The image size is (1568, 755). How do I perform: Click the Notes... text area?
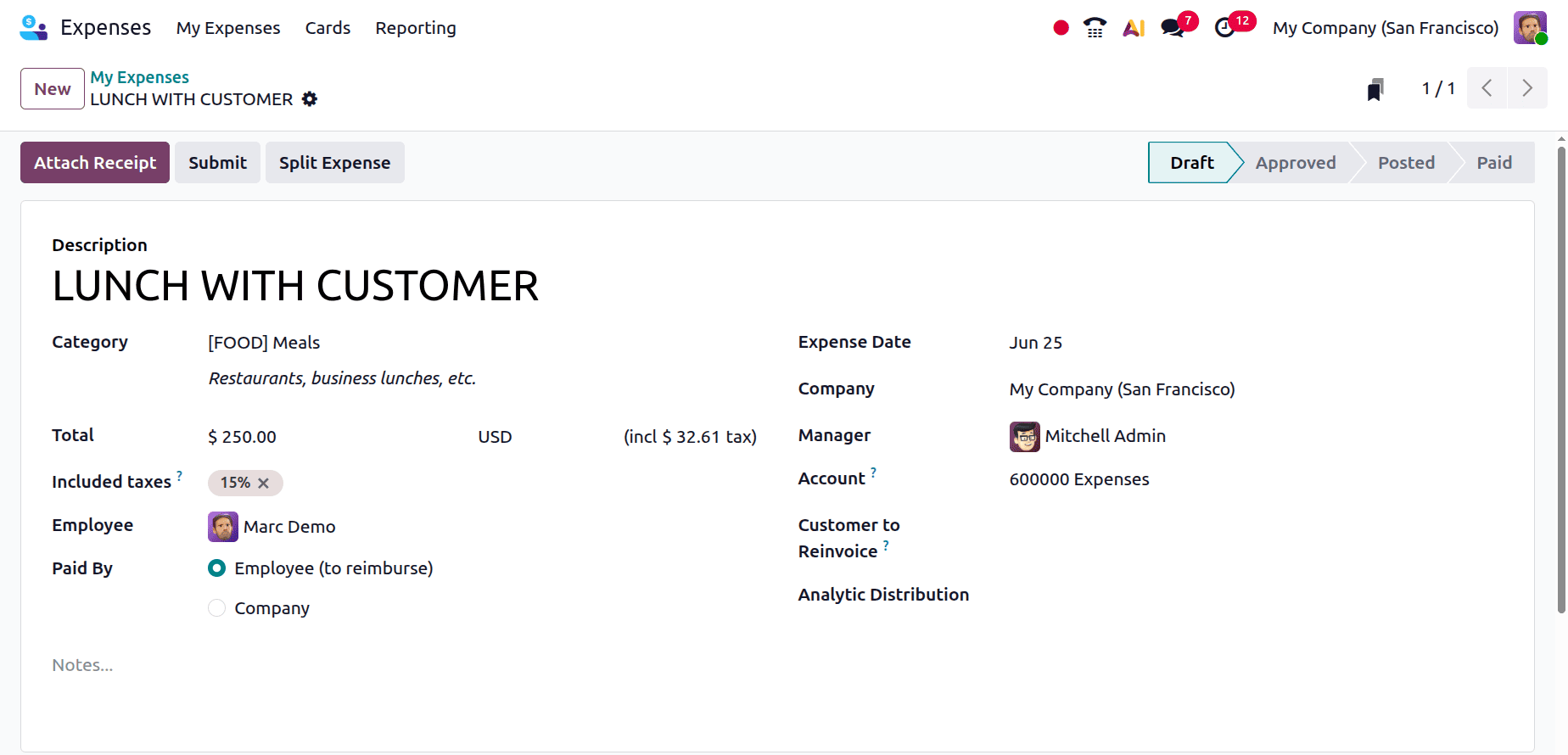pyautogui.click(x=777, y=665)
